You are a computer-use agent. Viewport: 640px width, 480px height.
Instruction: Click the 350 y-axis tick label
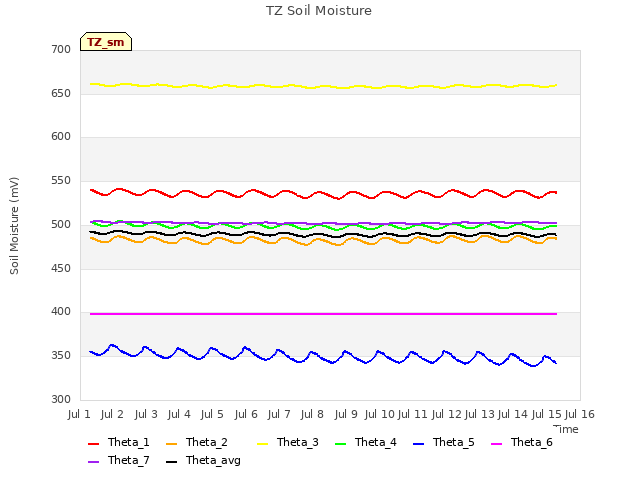(x=61, y=356)
